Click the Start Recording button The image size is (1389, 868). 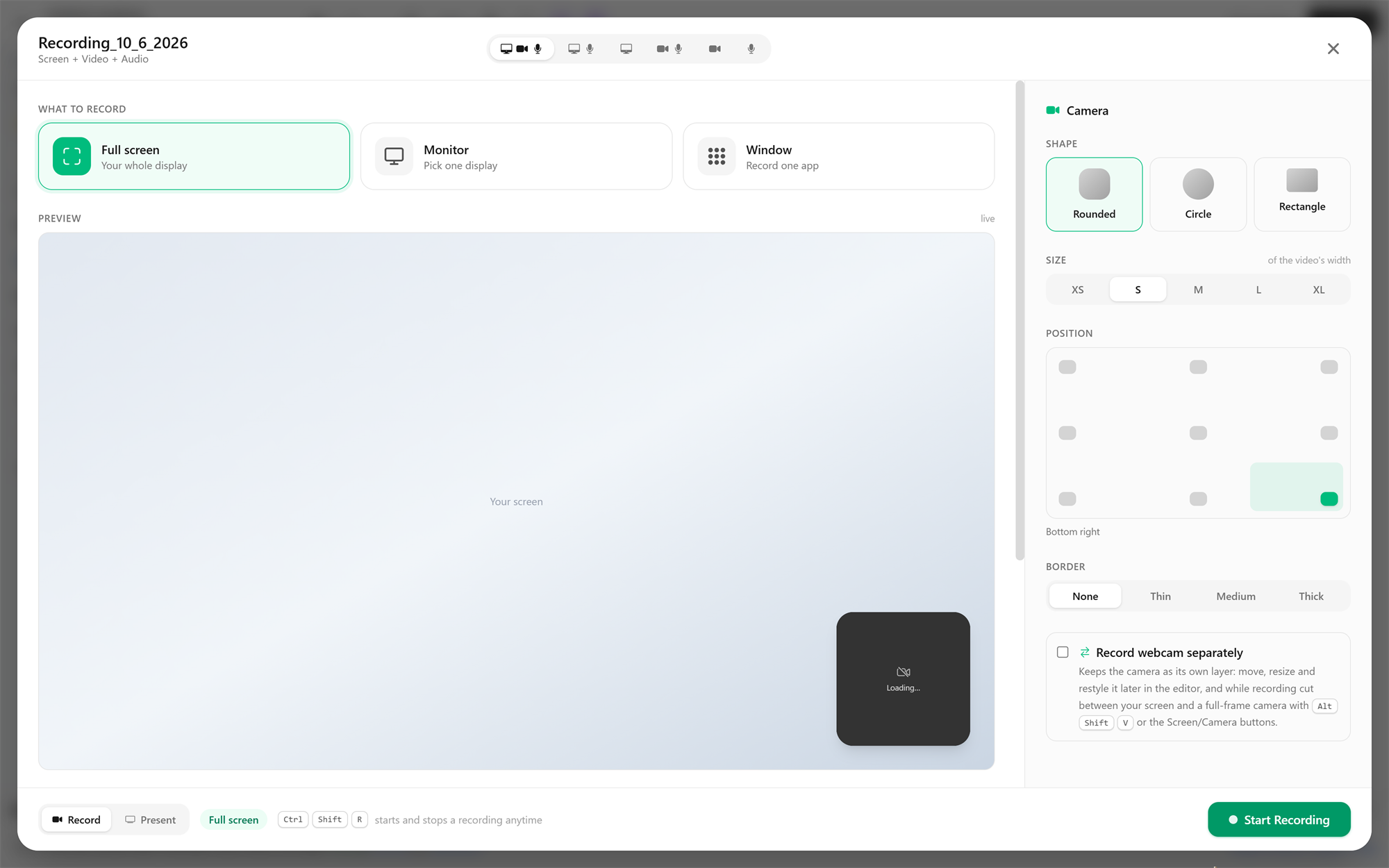[x=1279, y=819]
